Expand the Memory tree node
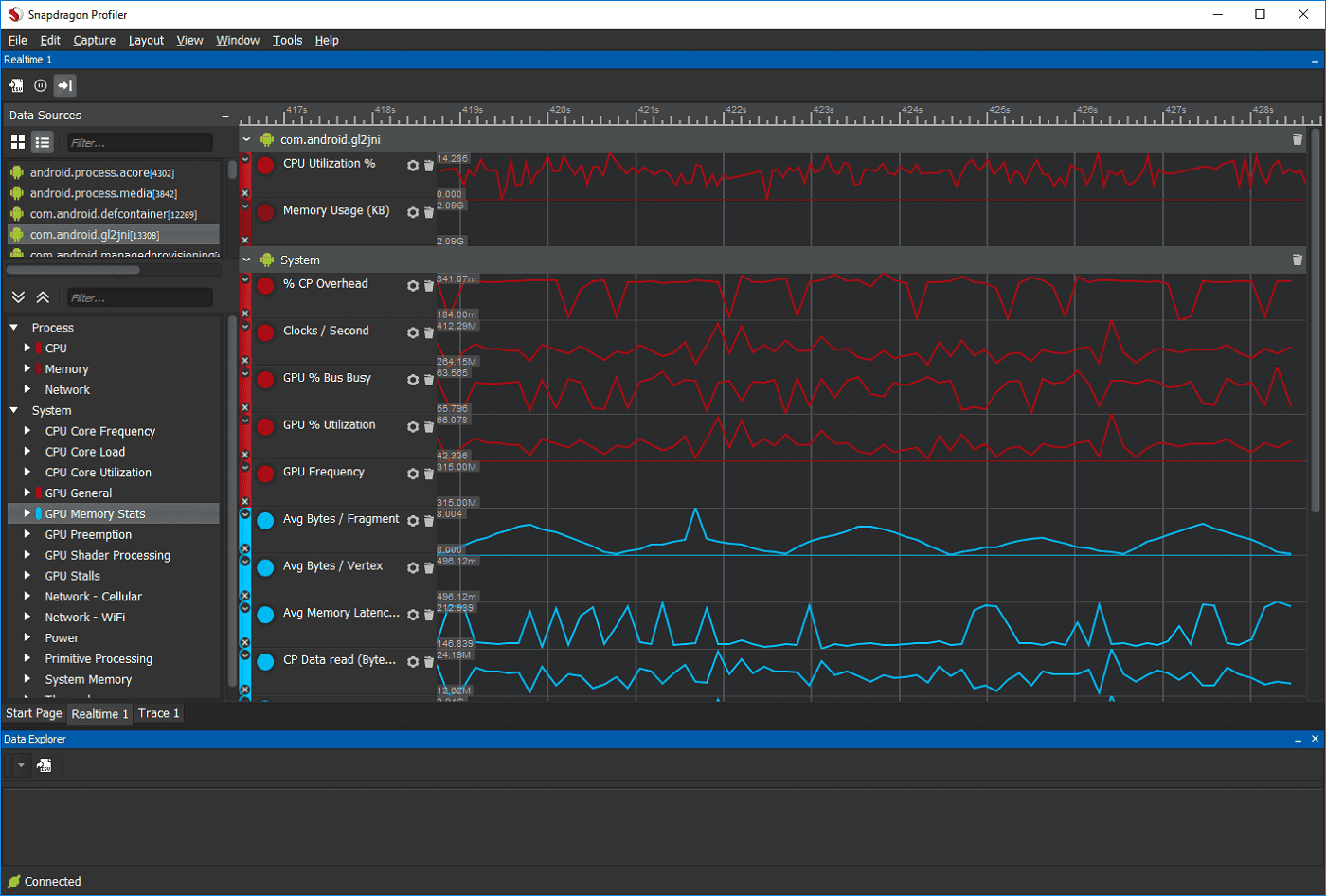Viewport: 1326px width, 896px height. click(x=27, y=369)
